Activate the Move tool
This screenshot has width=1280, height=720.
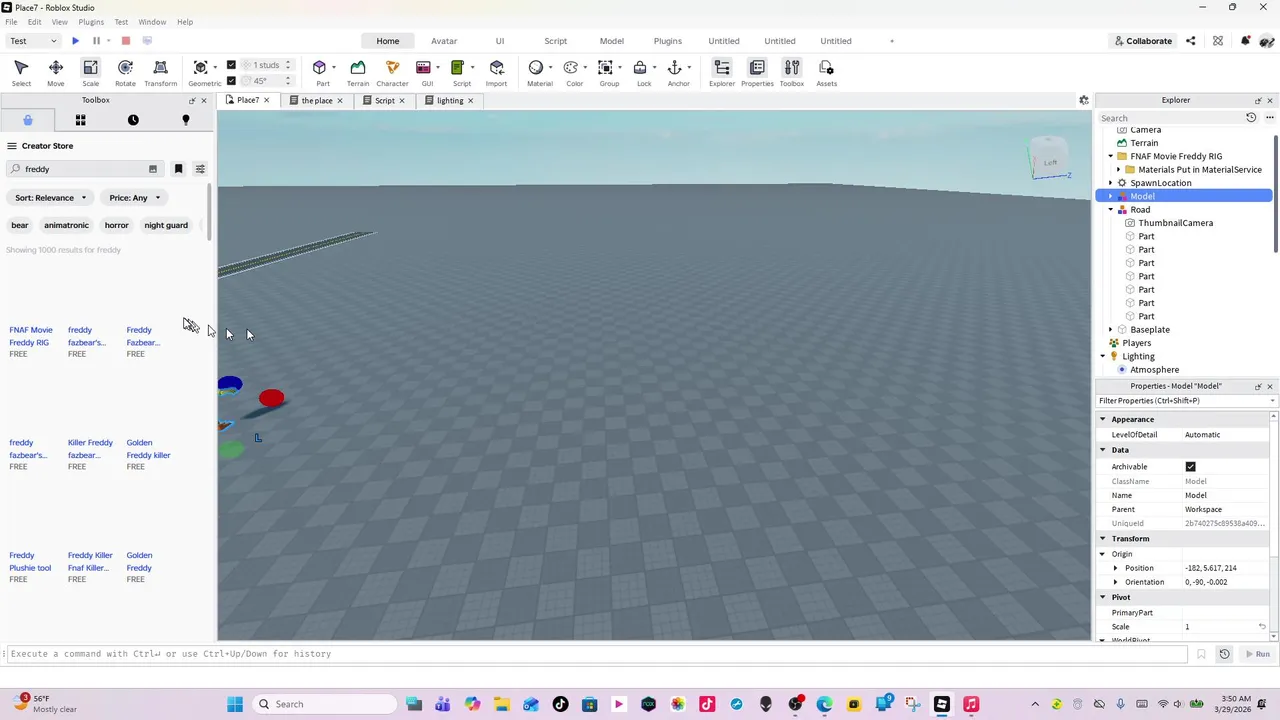tap(56, 72)
